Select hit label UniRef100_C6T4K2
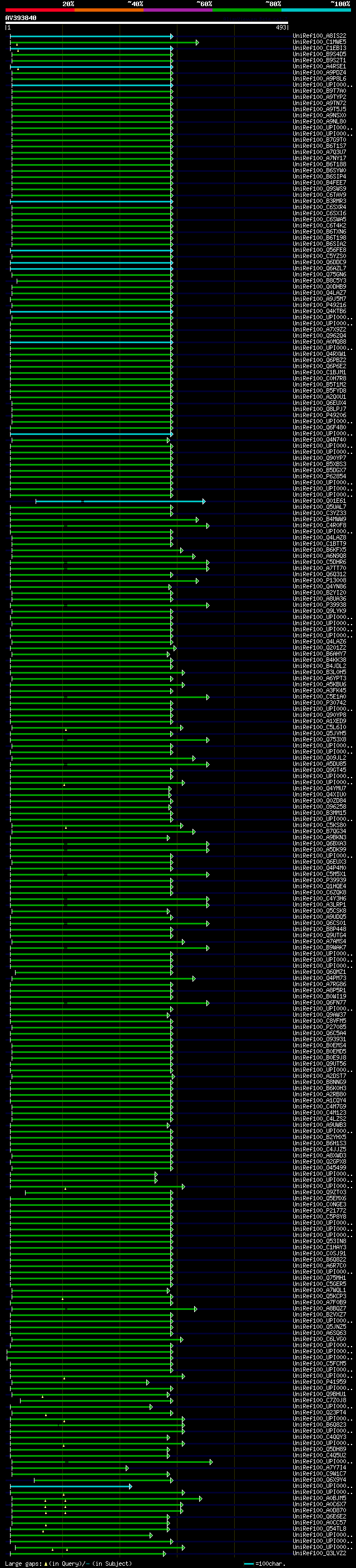 [x=319, y=225]
